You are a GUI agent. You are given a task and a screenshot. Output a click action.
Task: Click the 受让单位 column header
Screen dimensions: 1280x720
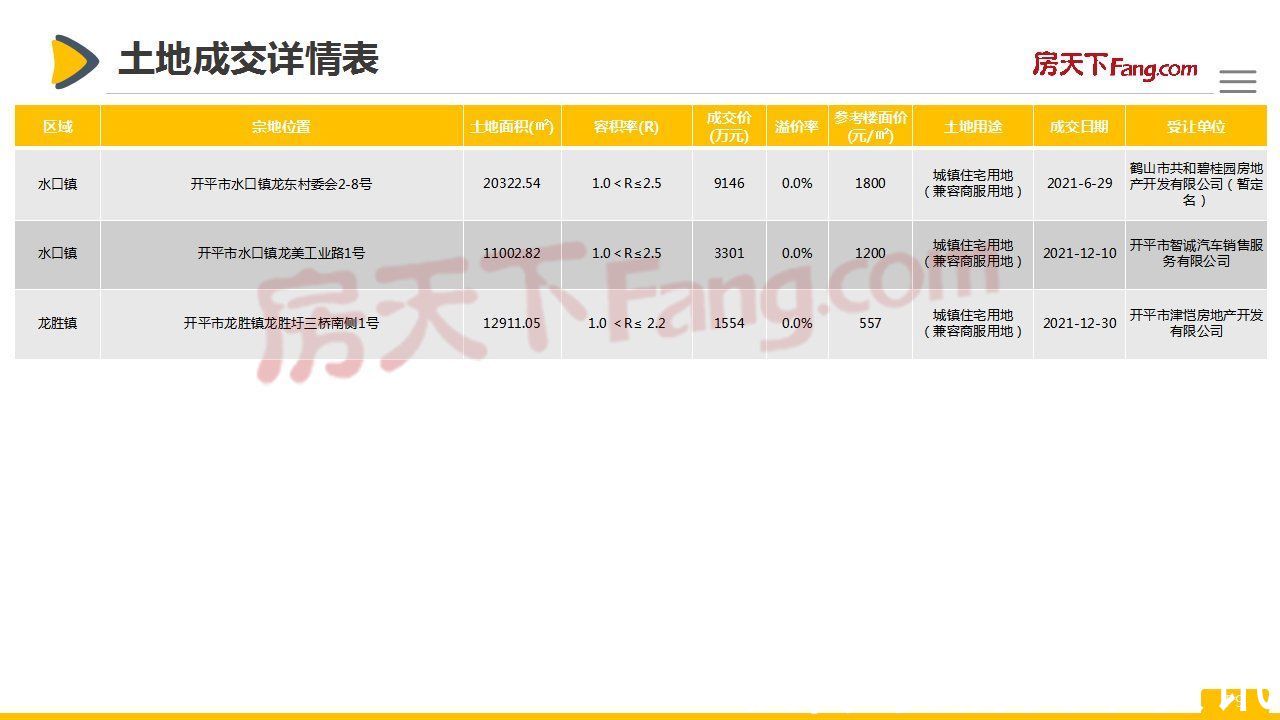(x=1196, y=127)
